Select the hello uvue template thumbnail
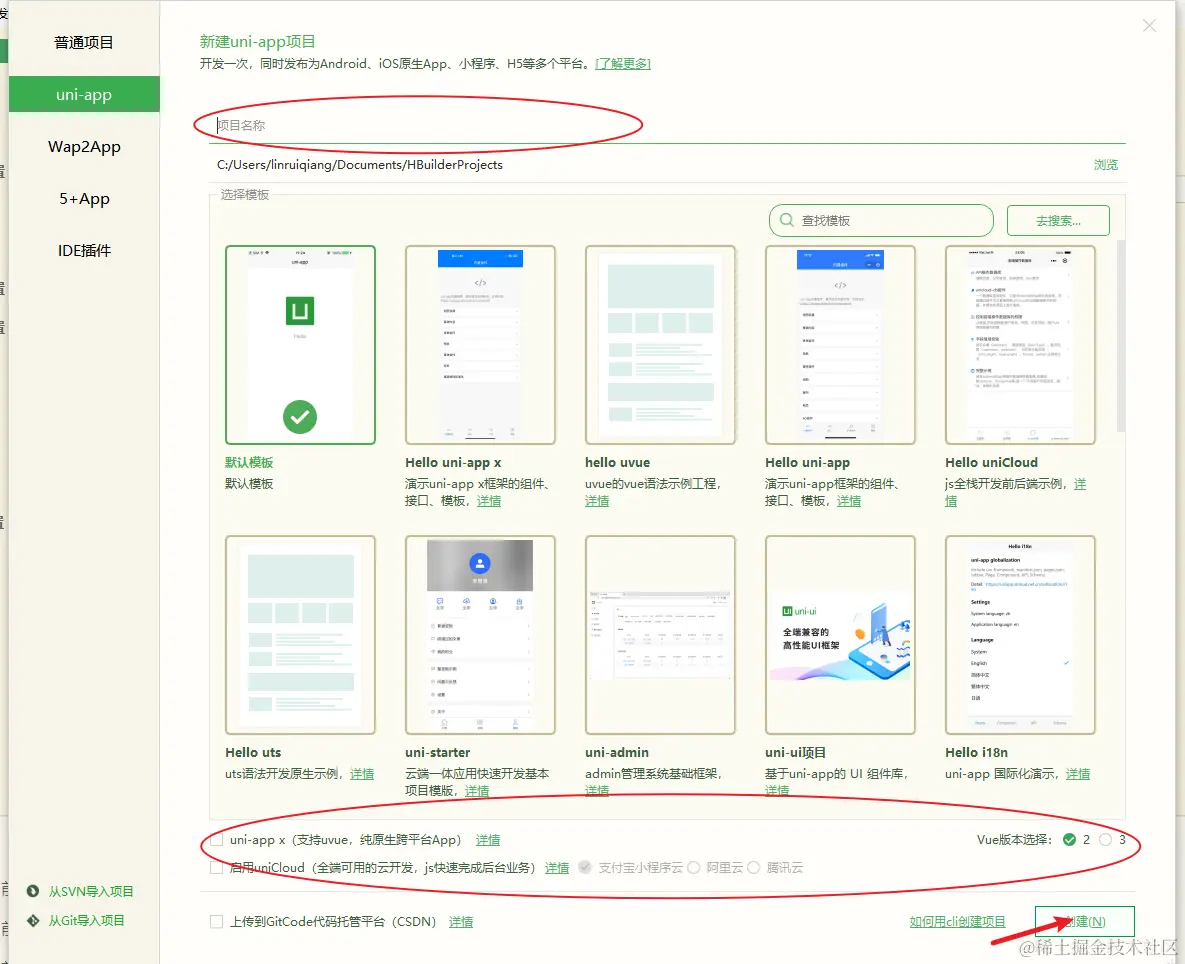The width and height of the screenshot is (1185, 964). (x=660, y=345)
